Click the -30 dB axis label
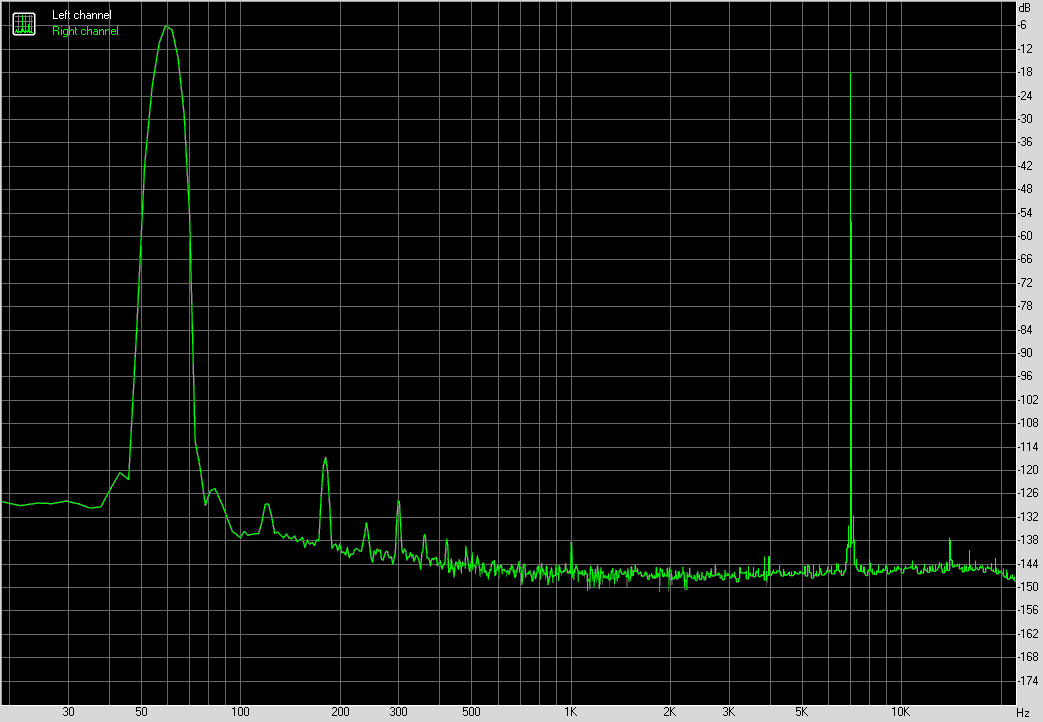 1026,118
